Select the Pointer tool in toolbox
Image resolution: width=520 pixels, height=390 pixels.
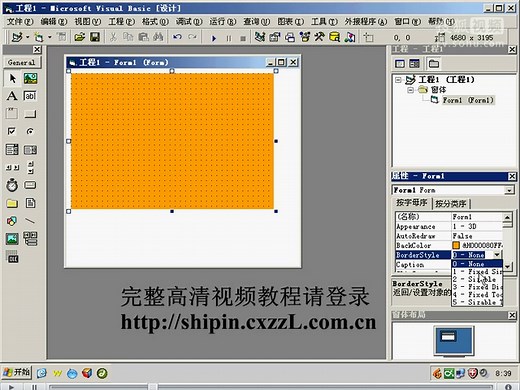[12, 79]
